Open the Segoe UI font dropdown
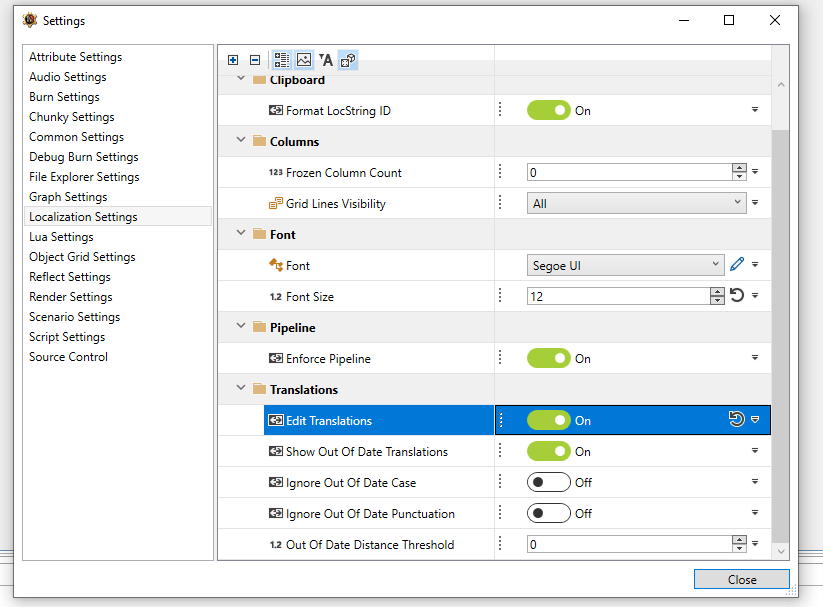 coord(626,265)
